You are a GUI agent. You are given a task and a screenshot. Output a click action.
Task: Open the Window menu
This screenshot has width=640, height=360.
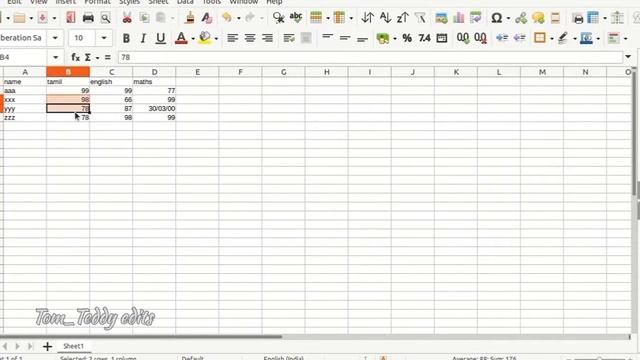244,2
